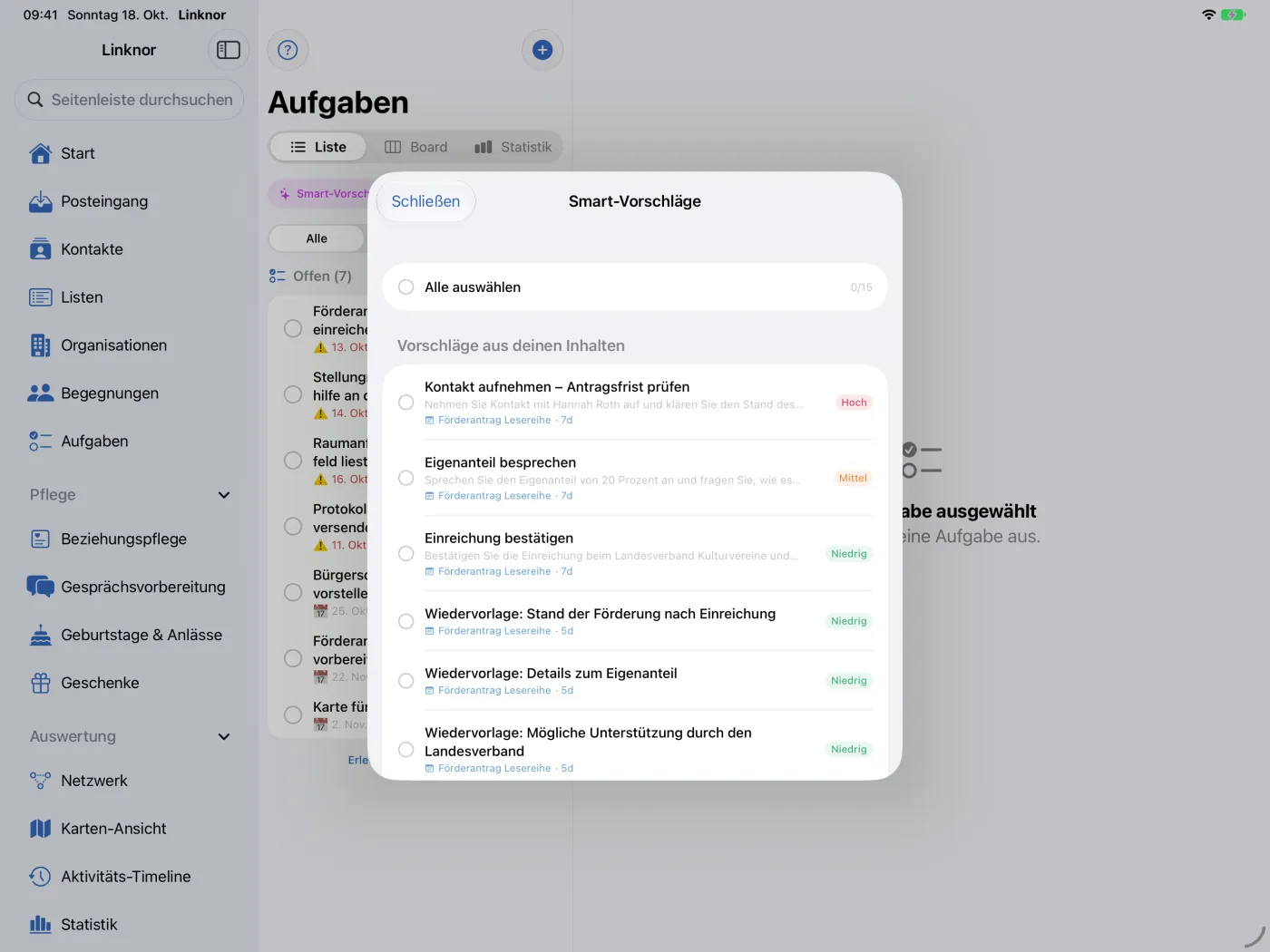This screenshot has width=1270, height=952.
Task: Open Geburtstage & Anlässe cake icon
Action: coord(41,635)
